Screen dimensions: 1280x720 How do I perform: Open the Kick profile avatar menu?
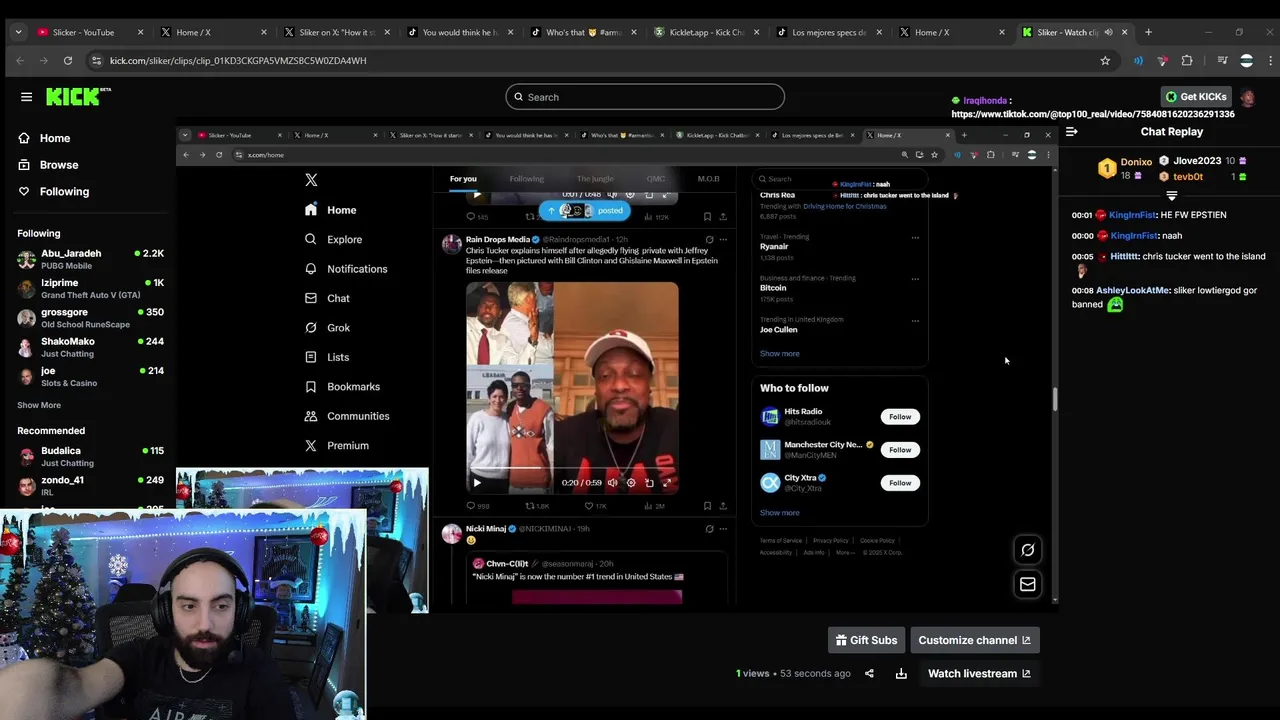click(x=1247, y=97)
